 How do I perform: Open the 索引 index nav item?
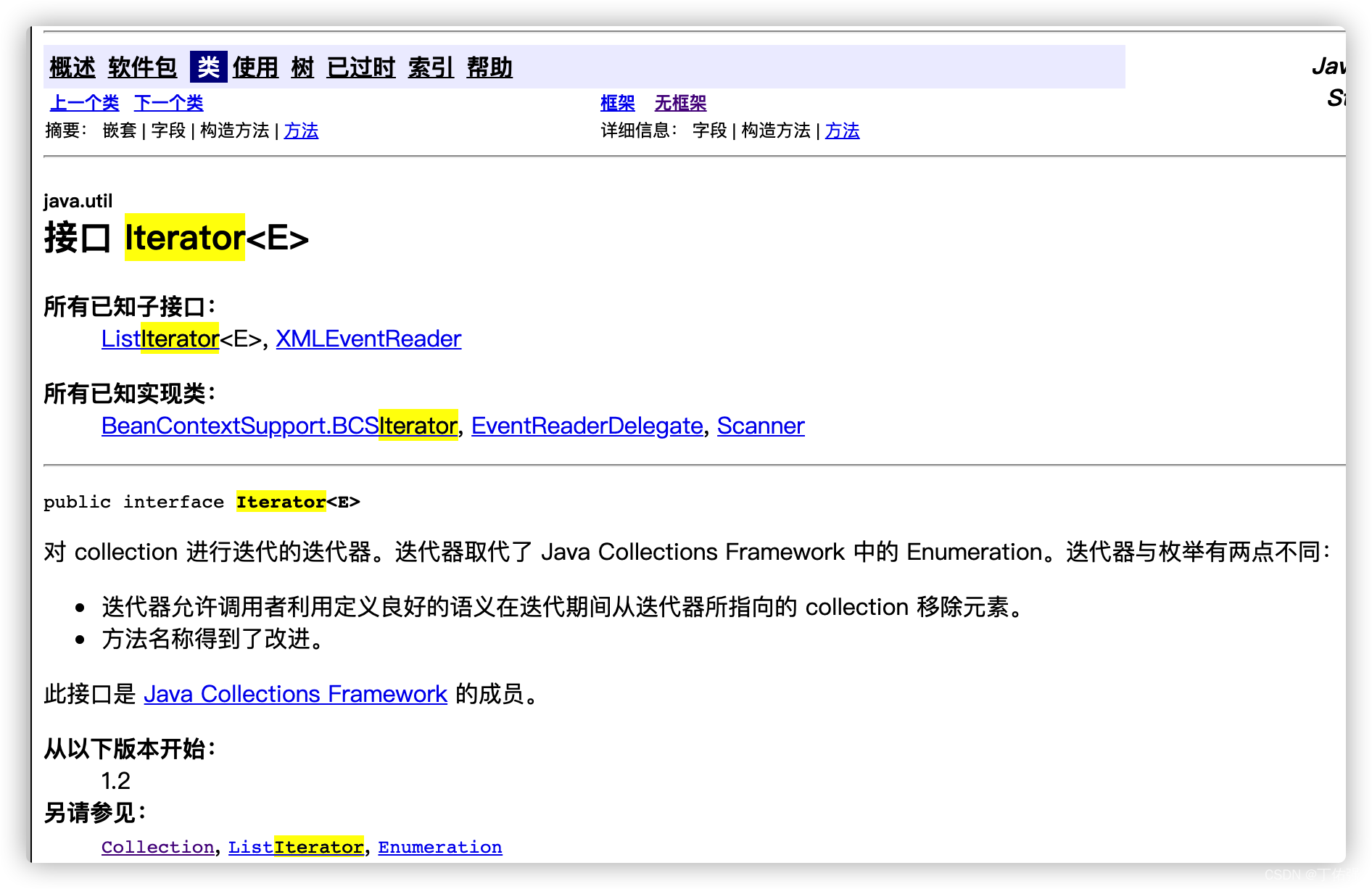click(x=431, y=67)
